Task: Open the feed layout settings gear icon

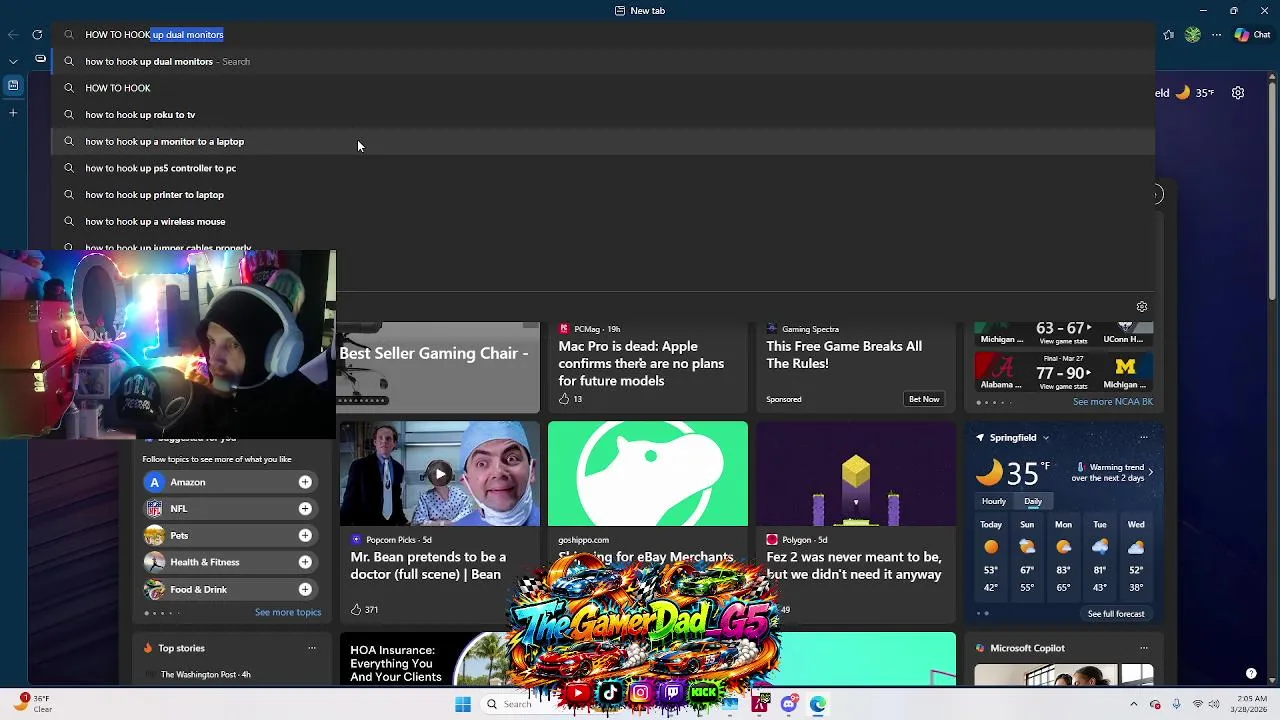Action: [x=1142, y=307]
